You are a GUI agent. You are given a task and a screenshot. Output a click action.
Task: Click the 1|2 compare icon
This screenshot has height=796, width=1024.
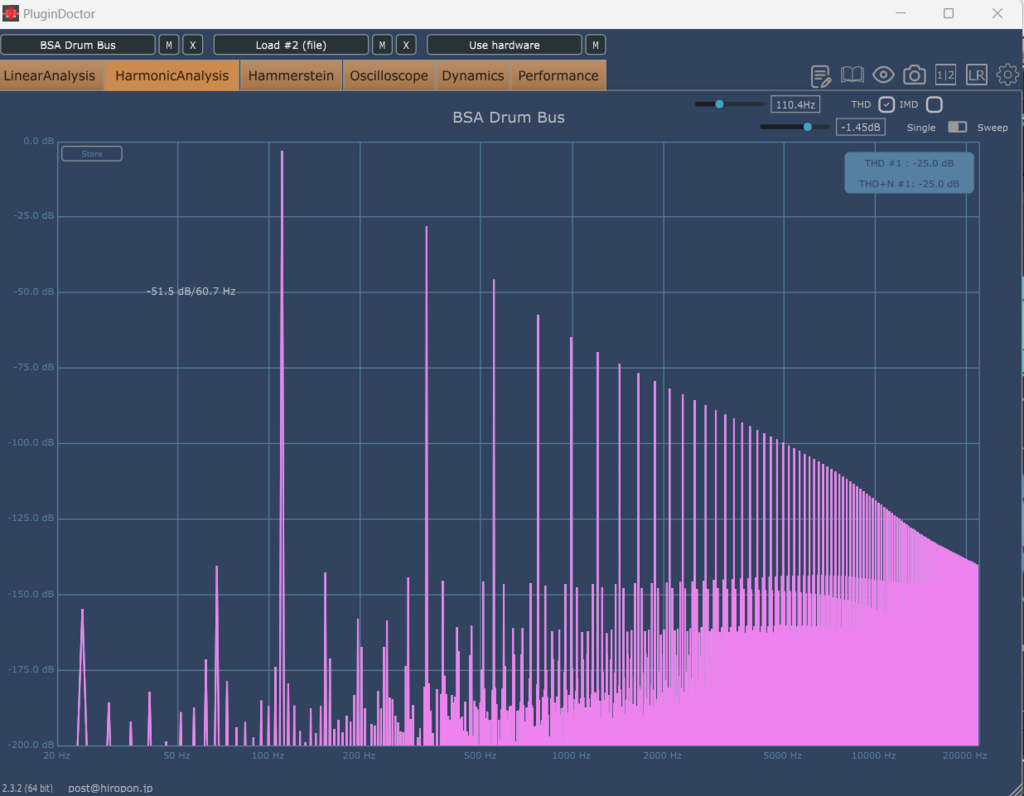(x=946, y=75)
